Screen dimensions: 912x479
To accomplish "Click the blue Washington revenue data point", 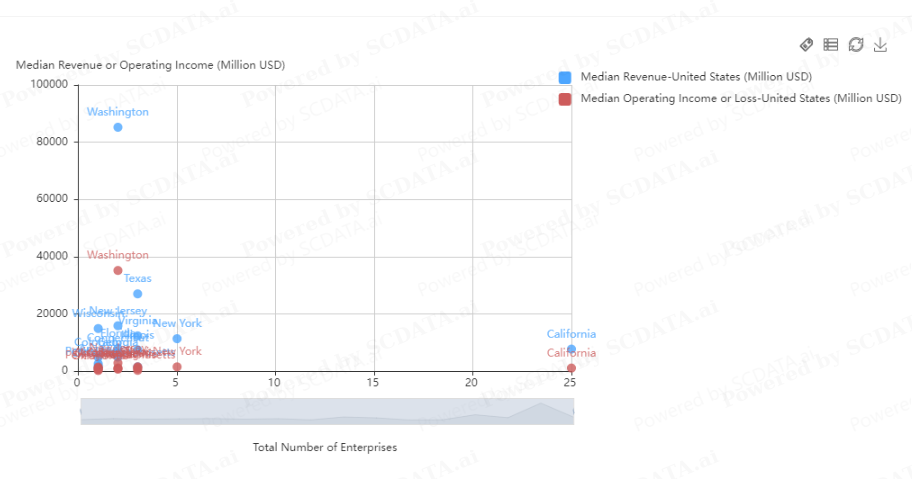I will 117,127.
